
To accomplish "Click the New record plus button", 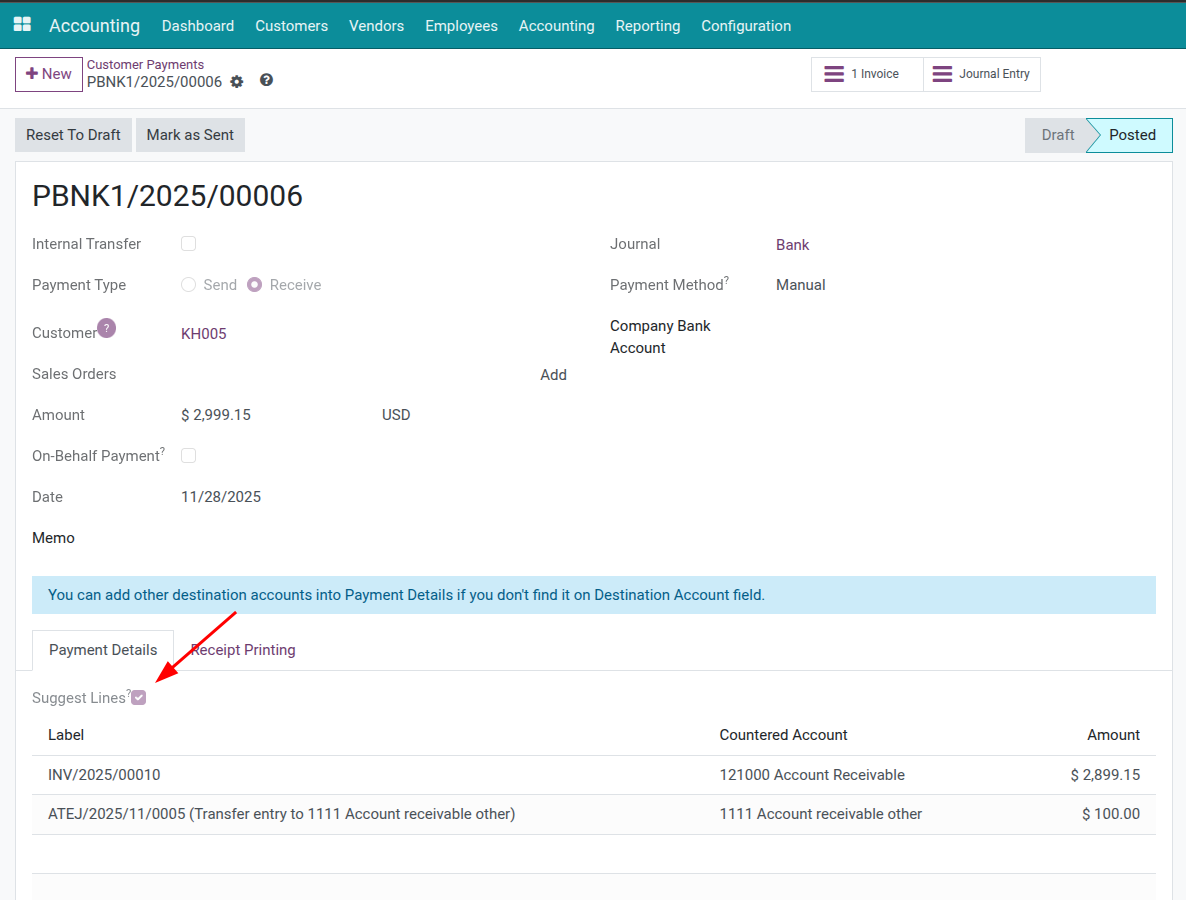I will [49, 74].
